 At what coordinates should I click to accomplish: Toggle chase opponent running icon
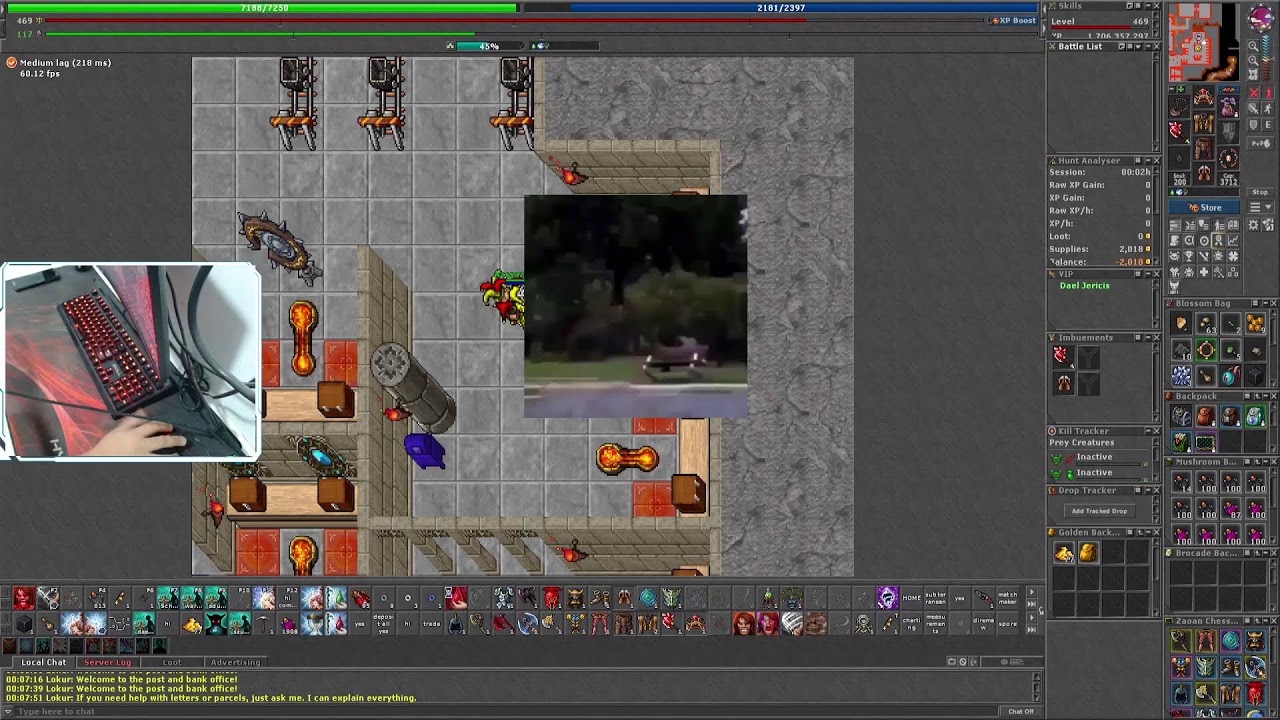pyautogui.click(x=1267, y=109)
